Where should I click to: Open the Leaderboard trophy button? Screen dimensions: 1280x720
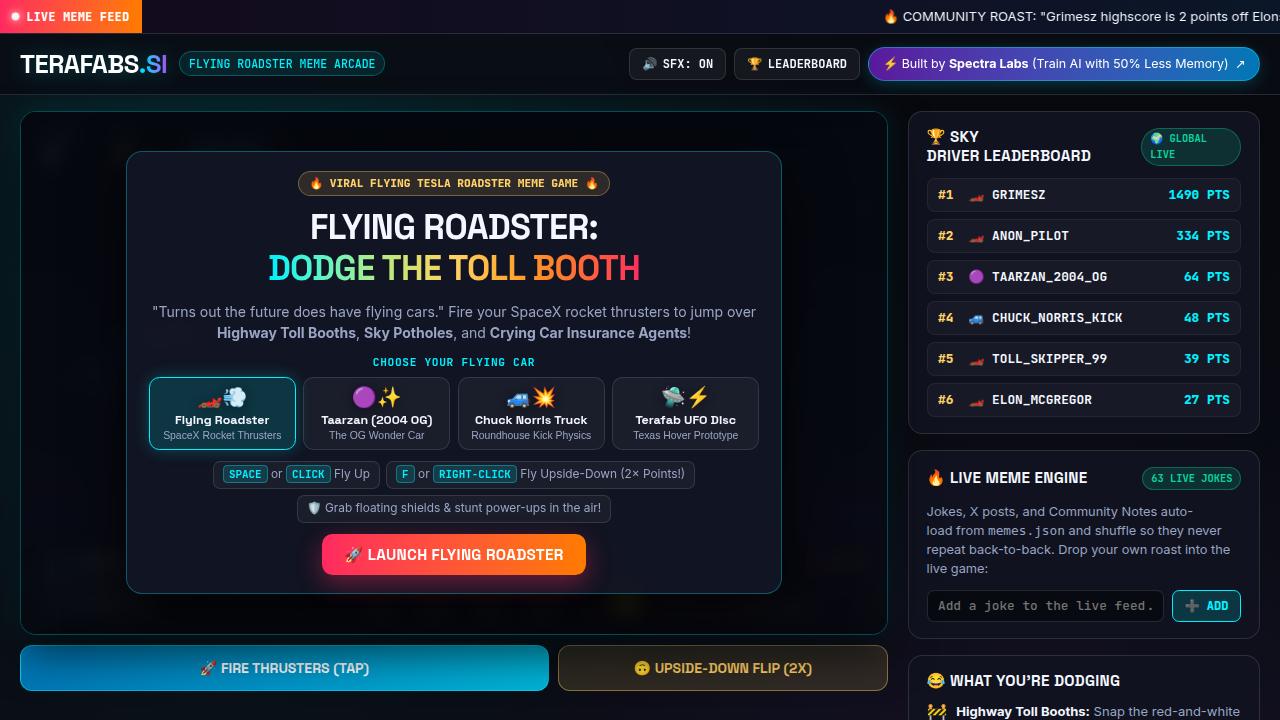coord(797,64)
